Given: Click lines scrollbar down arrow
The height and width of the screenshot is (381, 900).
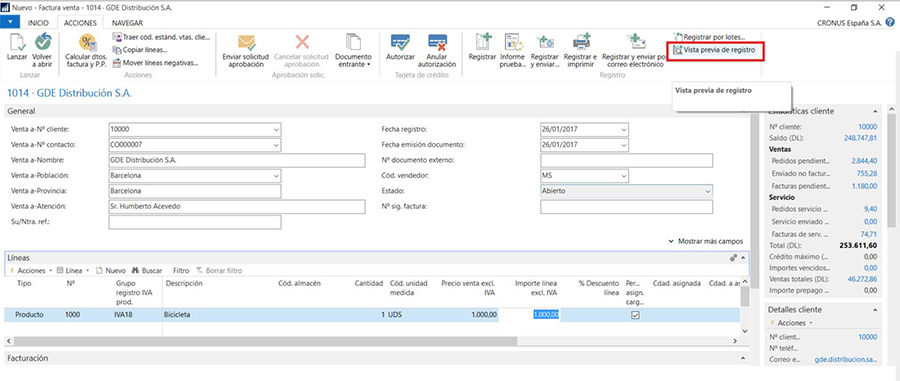Looking at the screenshot, I should 744,331.
